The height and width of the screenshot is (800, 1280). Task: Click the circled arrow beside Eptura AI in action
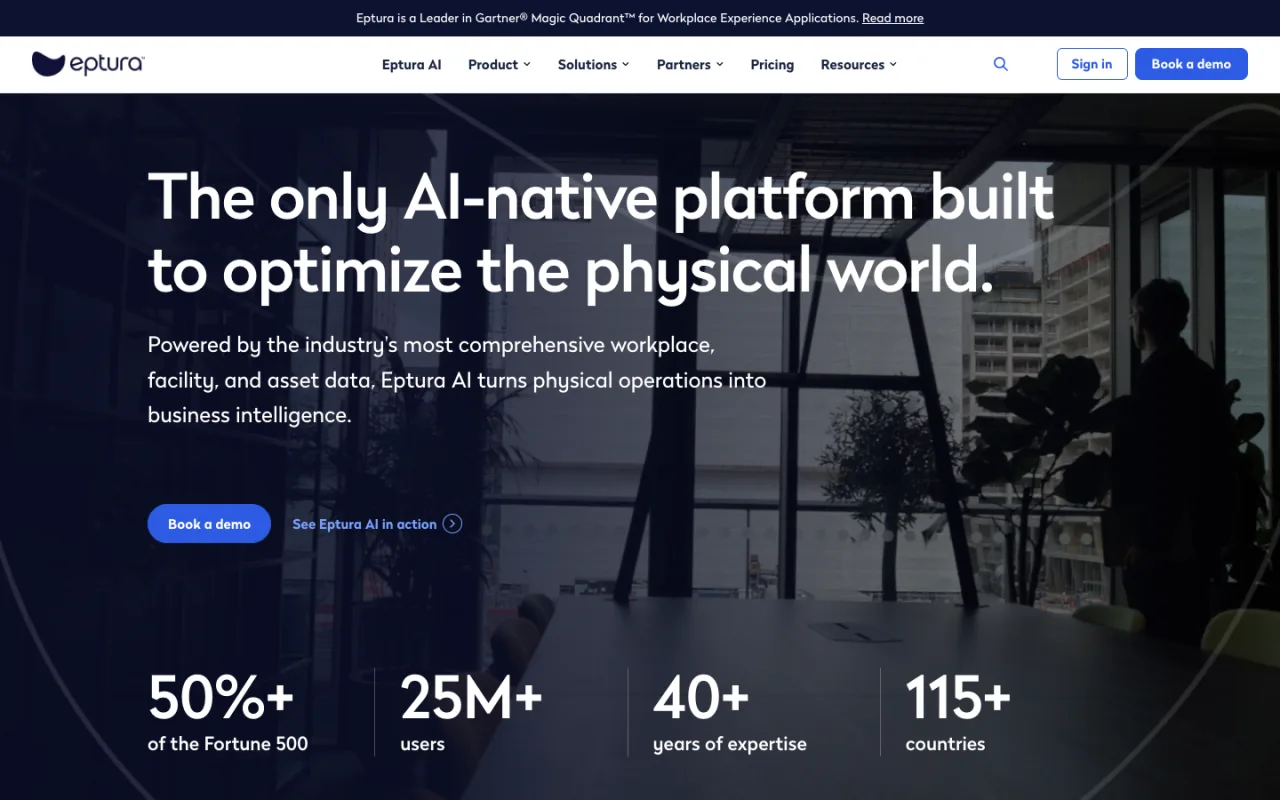tap(452, 524)
